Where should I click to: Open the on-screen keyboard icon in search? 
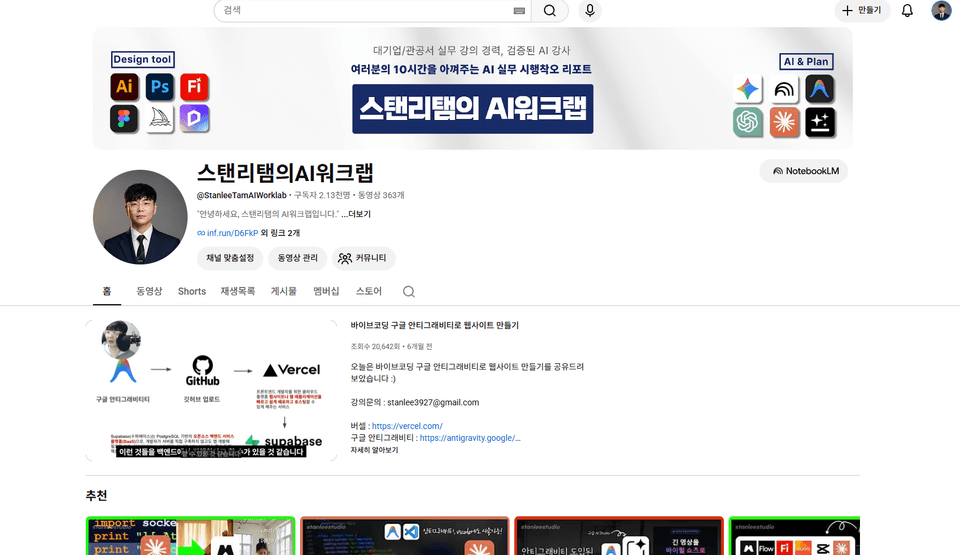(x=519, y=10)
